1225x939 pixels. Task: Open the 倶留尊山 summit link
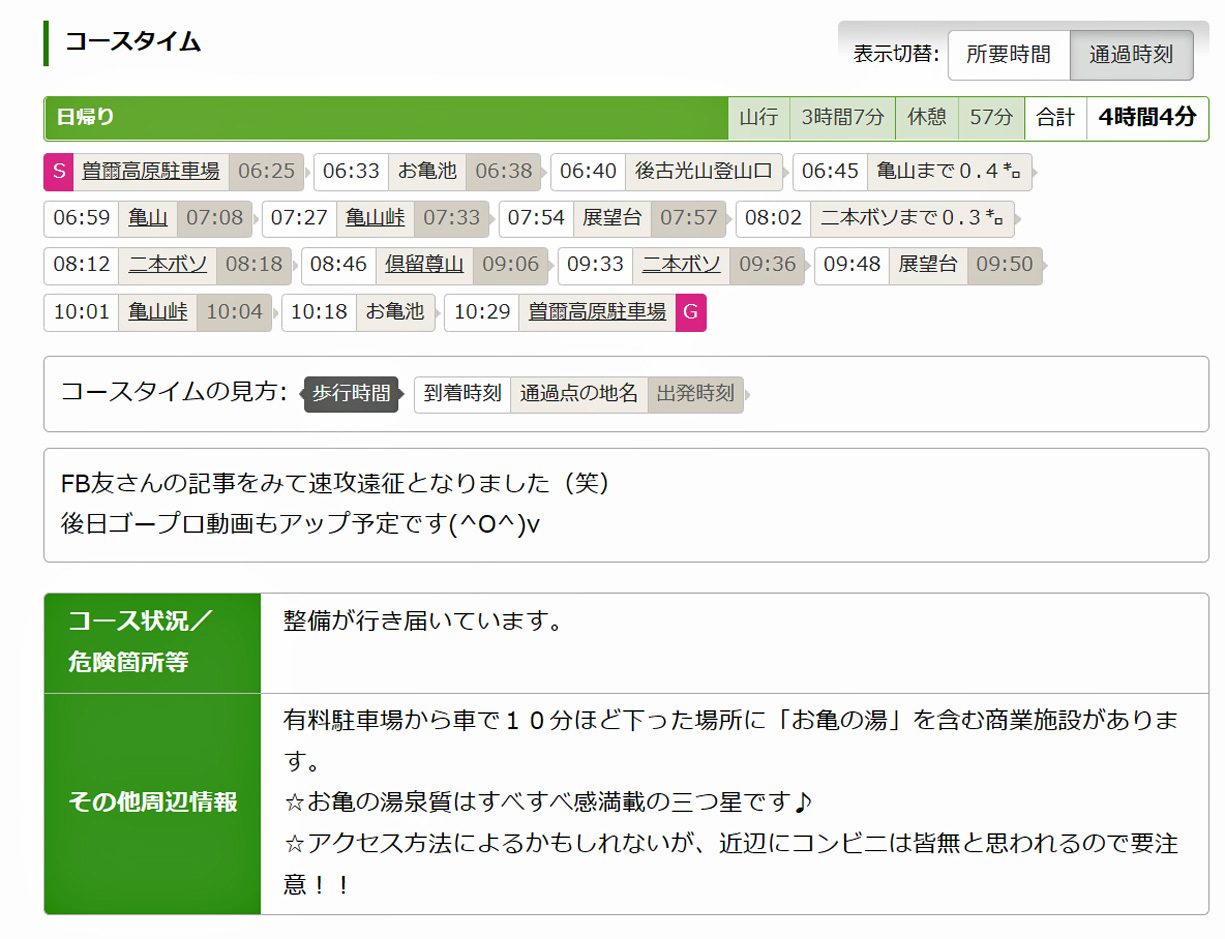(424, 265)
